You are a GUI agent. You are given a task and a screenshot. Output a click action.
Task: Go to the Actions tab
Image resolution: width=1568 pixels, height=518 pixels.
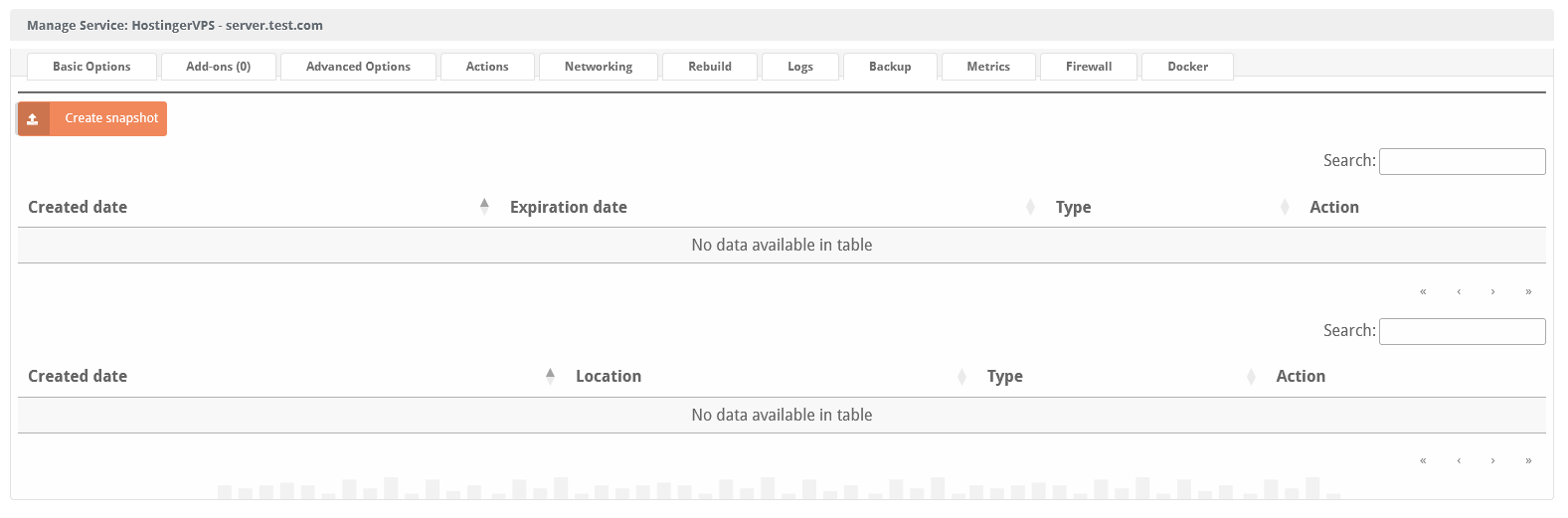click(487, 67)
